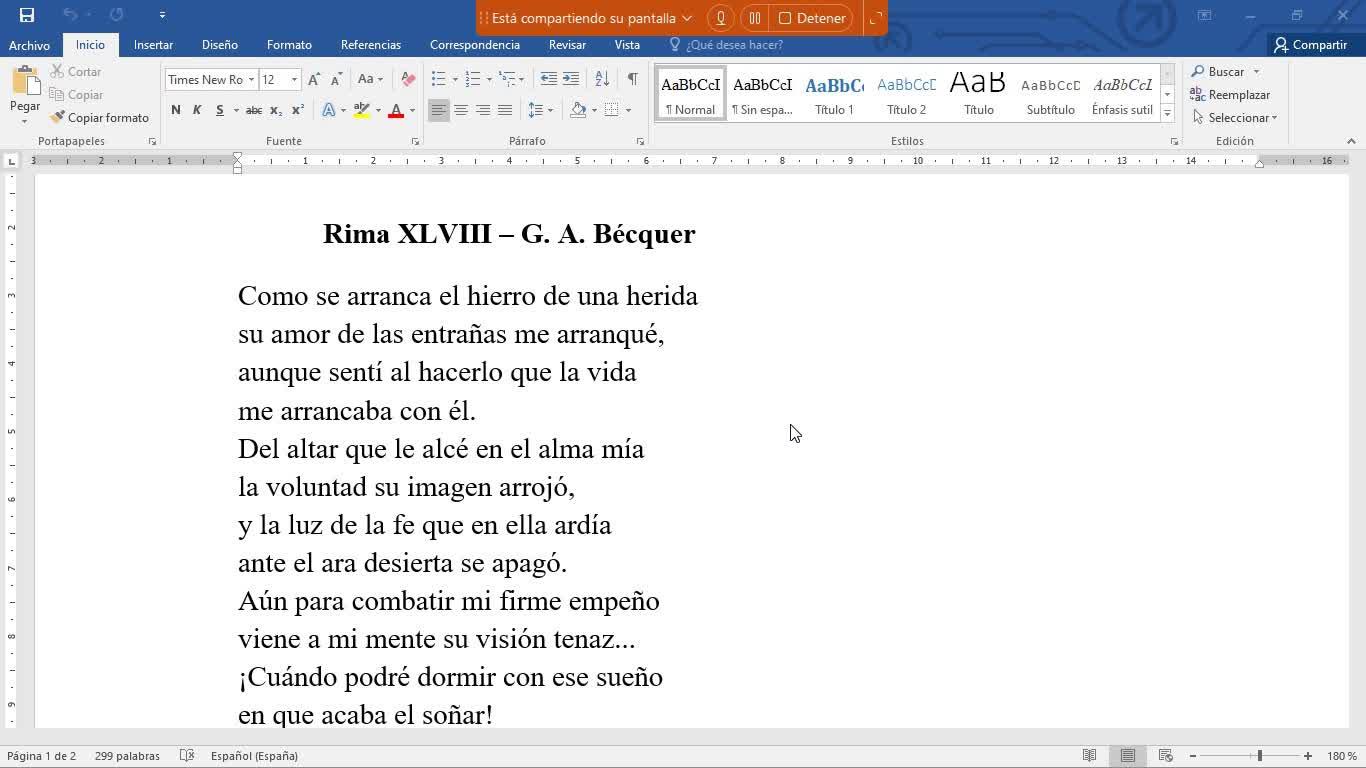Click Detener to stop screen sharing

812,18
